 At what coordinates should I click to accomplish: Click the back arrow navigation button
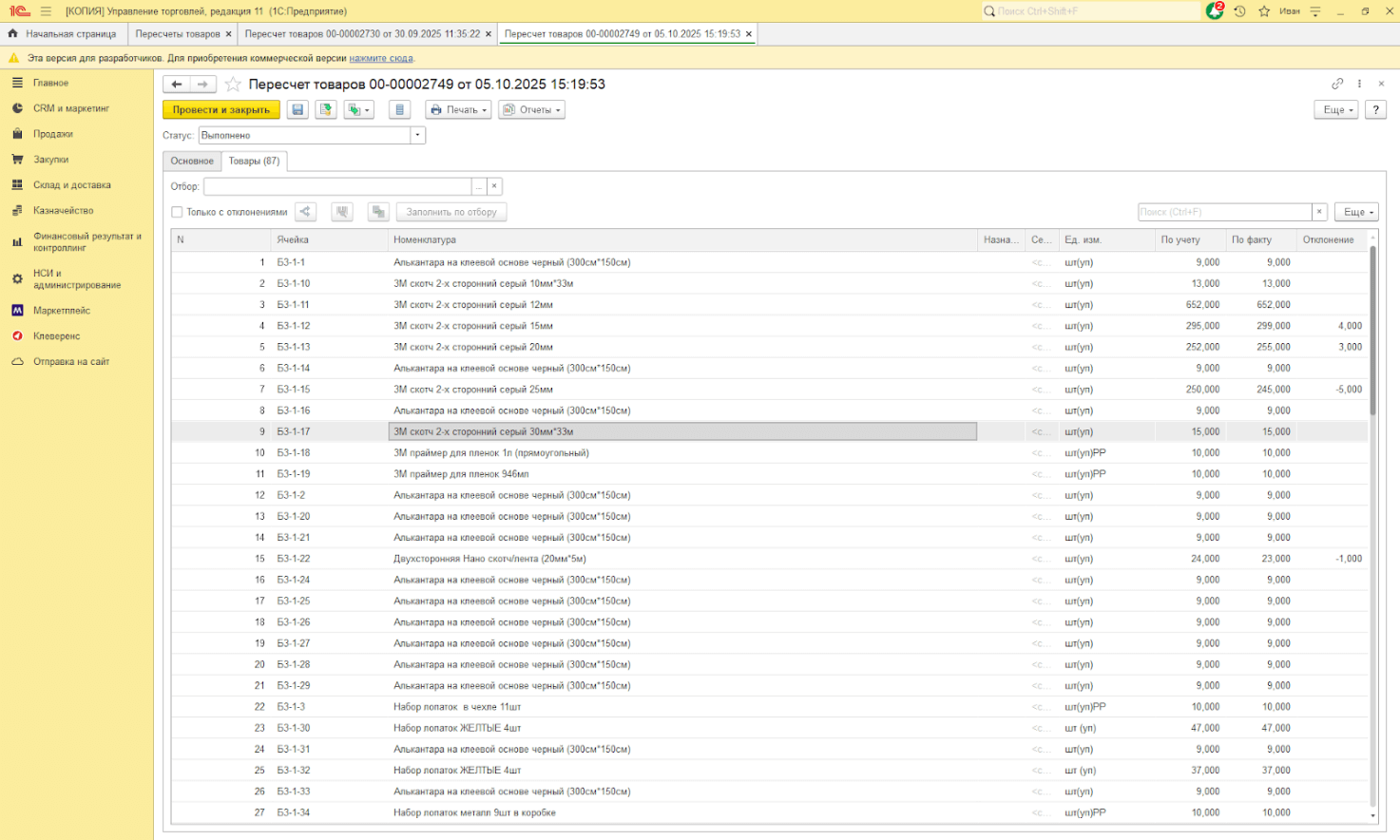pyautogui.click(x=177, y=85)
